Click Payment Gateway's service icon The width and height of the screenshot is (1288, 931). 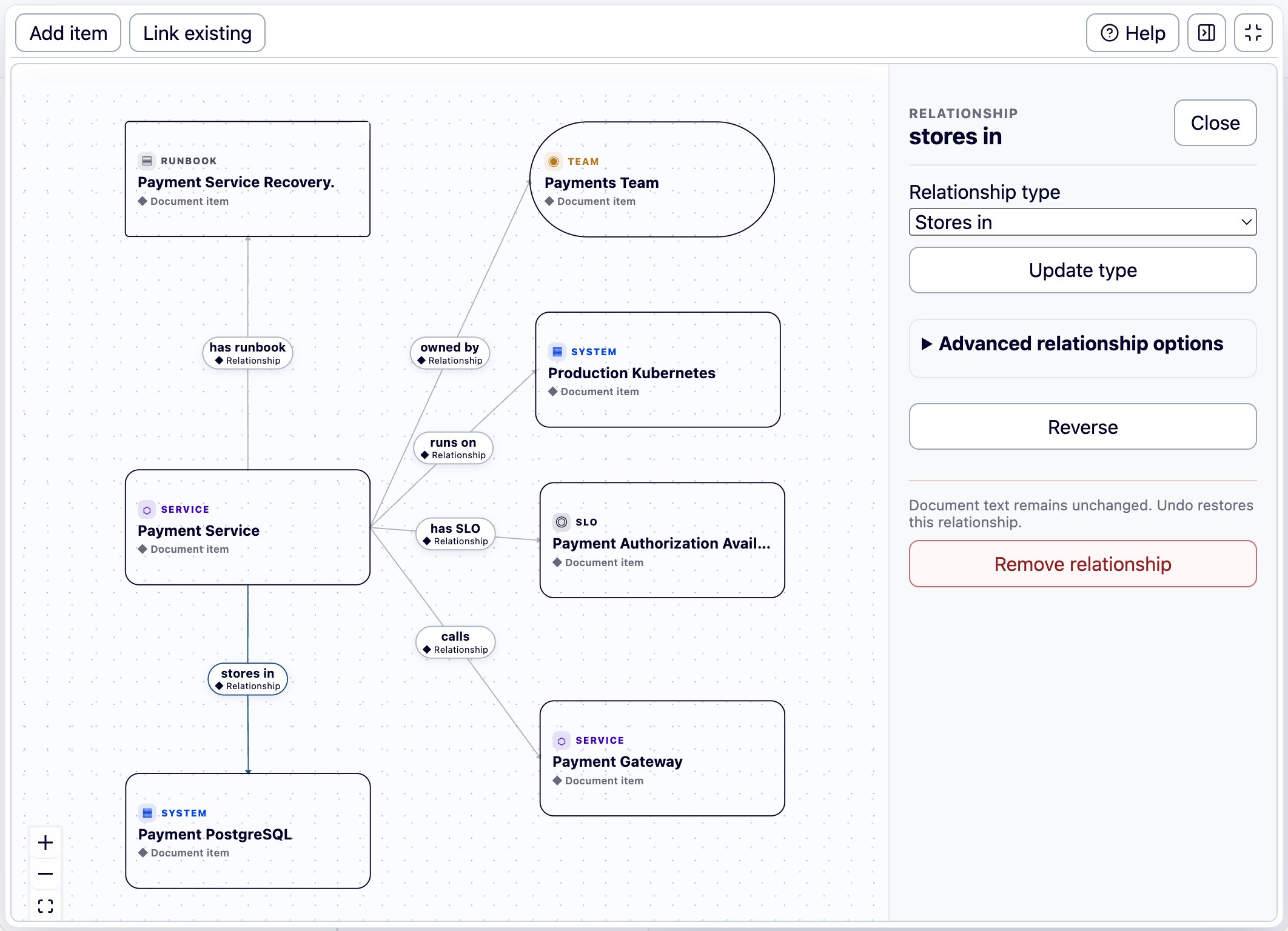tap(562, 741)
